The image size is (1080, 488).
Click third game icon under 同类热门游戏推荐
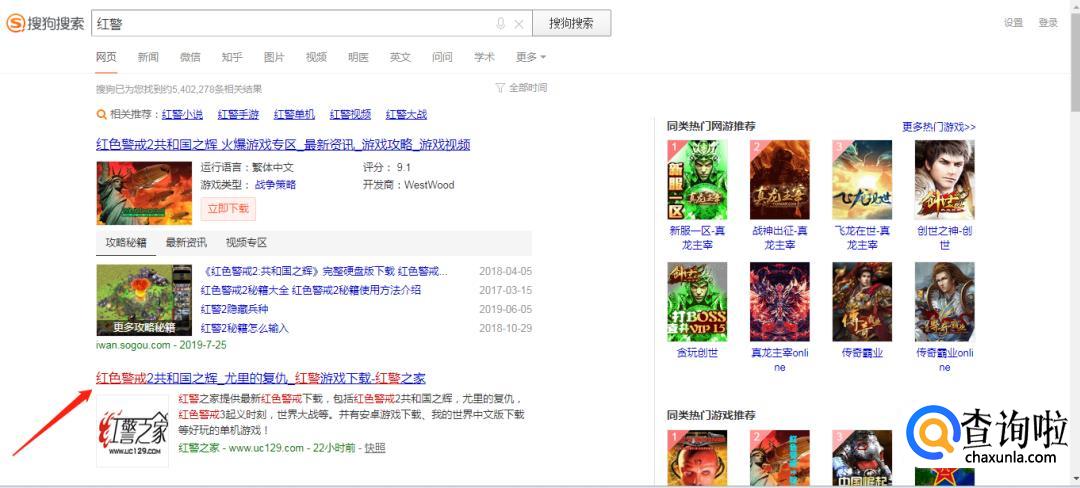pos(862,458)
